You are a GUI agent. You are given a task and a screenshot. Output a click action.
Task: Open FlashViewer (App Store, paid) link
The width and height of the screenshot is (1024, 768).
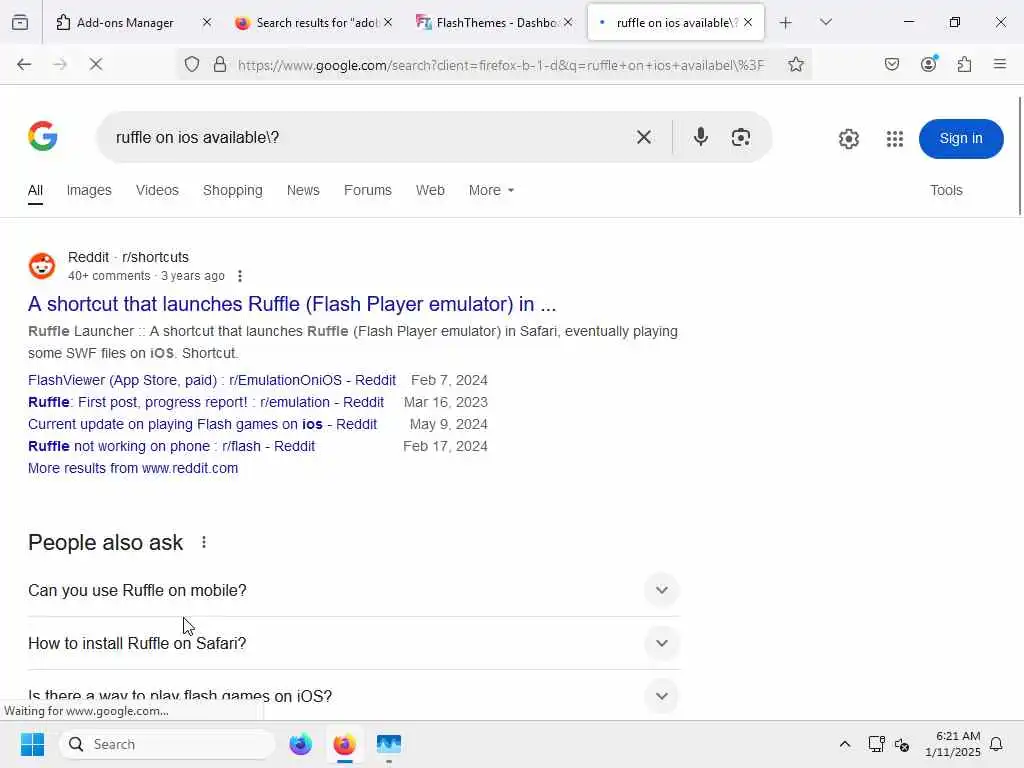pyautogui.click(x=212, y=380)
